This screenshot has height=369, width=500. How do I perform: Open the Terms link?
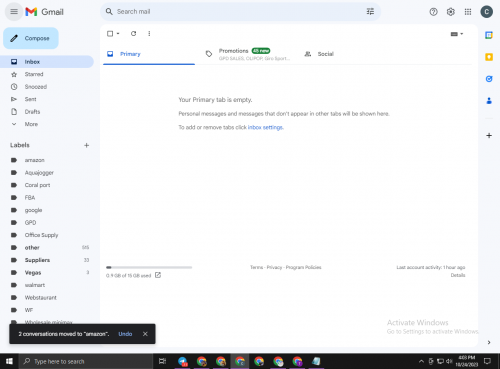pyautogui.click(x=256, y=267)
